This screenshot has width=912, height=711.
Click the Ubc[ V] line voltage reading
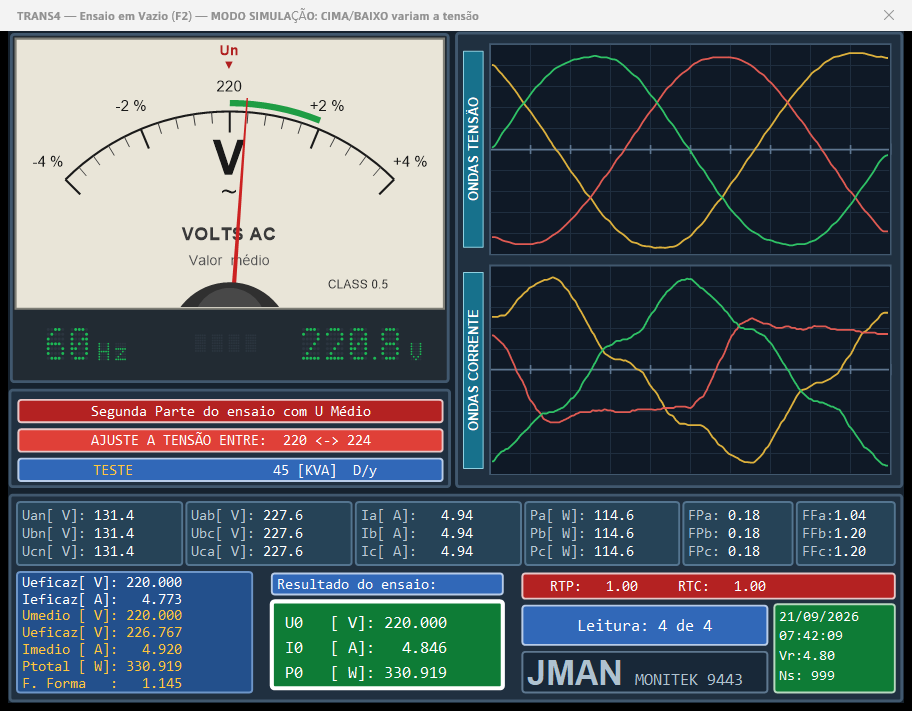tap(247, 534)
